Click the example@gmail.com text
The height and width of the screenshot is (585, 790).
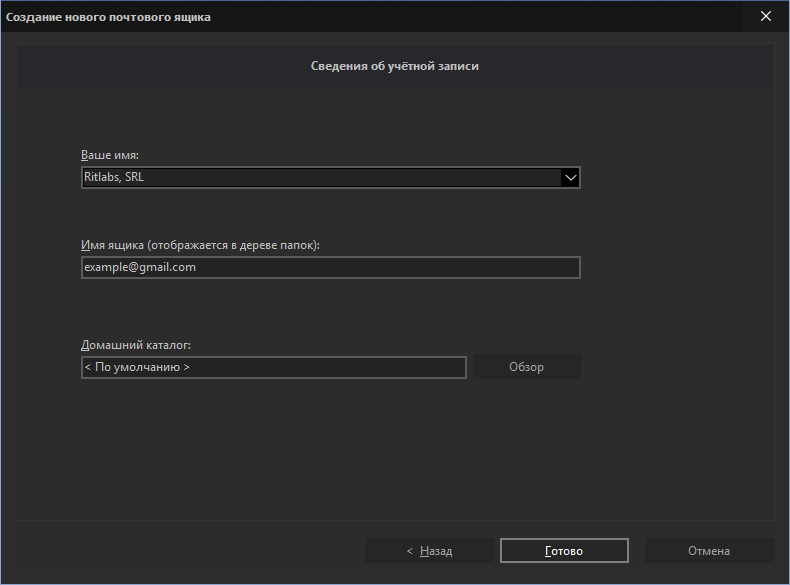pyautogui.click(x=140, y=267)
